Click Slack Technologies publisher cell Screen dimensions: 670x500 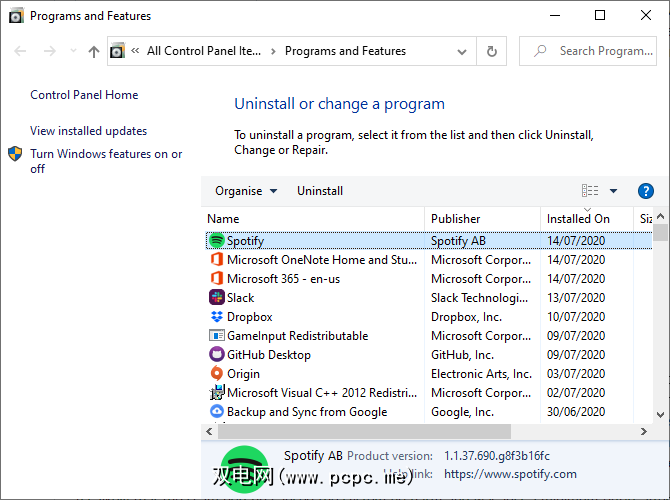pos(479,298)
